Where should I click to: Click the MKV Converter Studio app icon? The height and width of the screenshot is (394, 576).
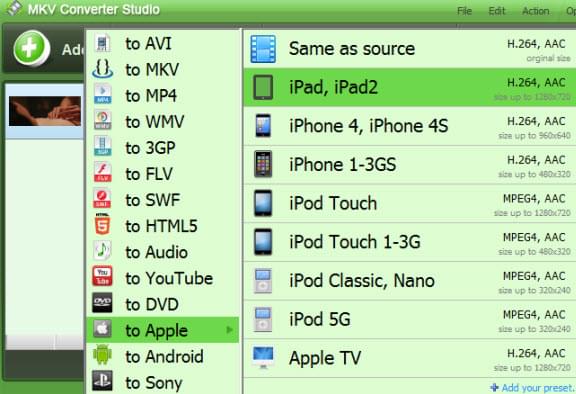pos(14,9)
